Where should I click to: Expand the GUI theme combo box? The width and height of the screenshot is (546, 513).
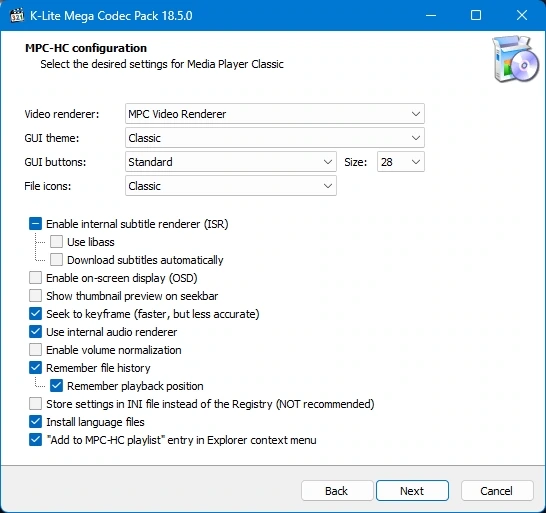pos(275,138)
